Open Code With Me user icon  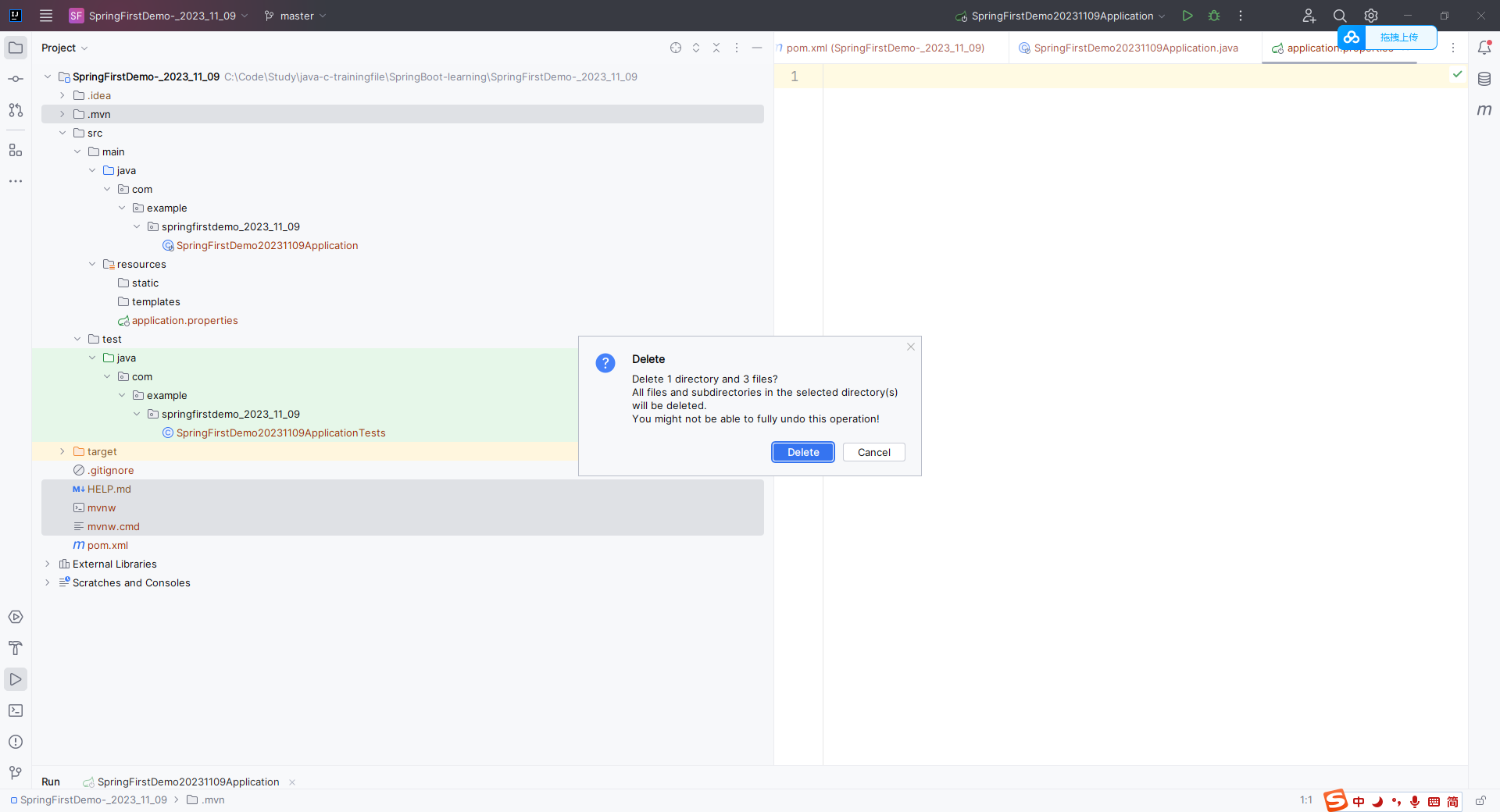[1309, 16]
